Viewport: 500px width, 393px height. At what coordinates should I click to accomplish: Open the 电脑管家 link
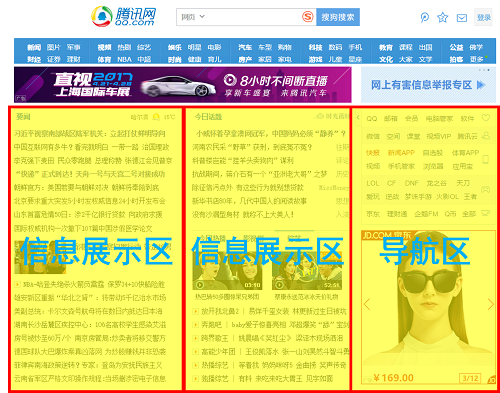pyautogui.click(x=439, y=118)
